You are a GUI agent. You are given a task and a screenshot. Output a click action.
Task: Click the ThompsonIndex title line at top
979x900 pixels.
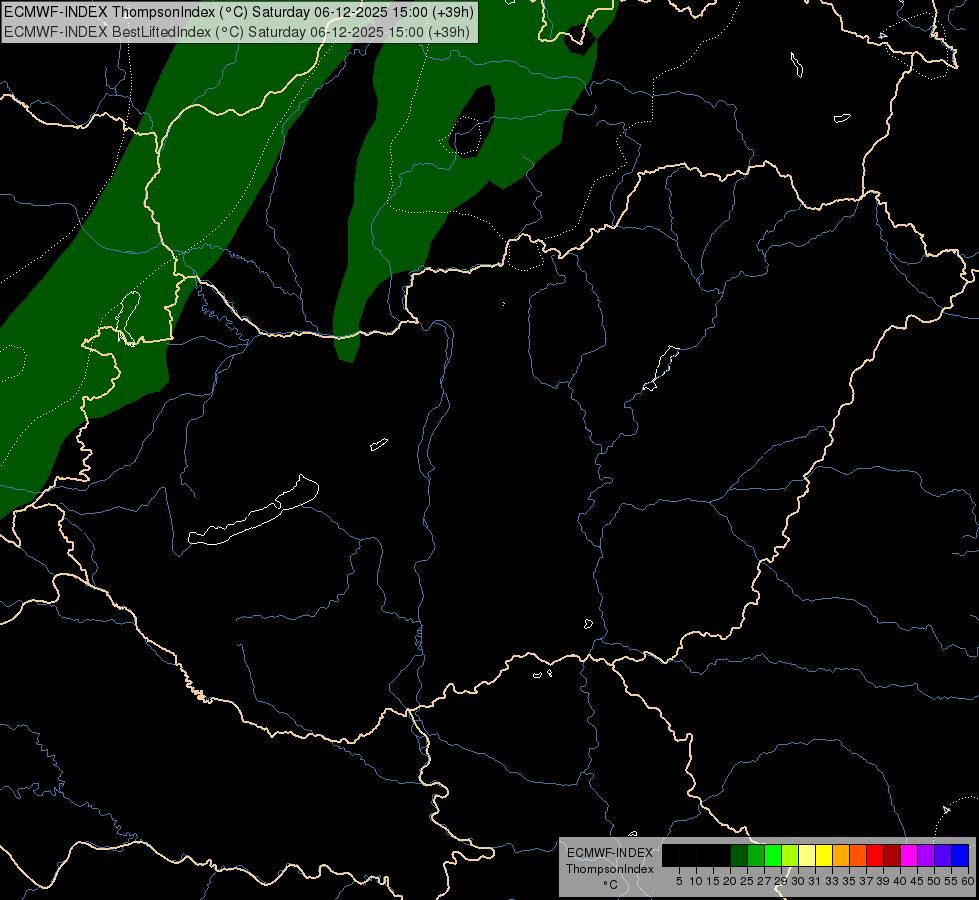(x=239, y=12)
